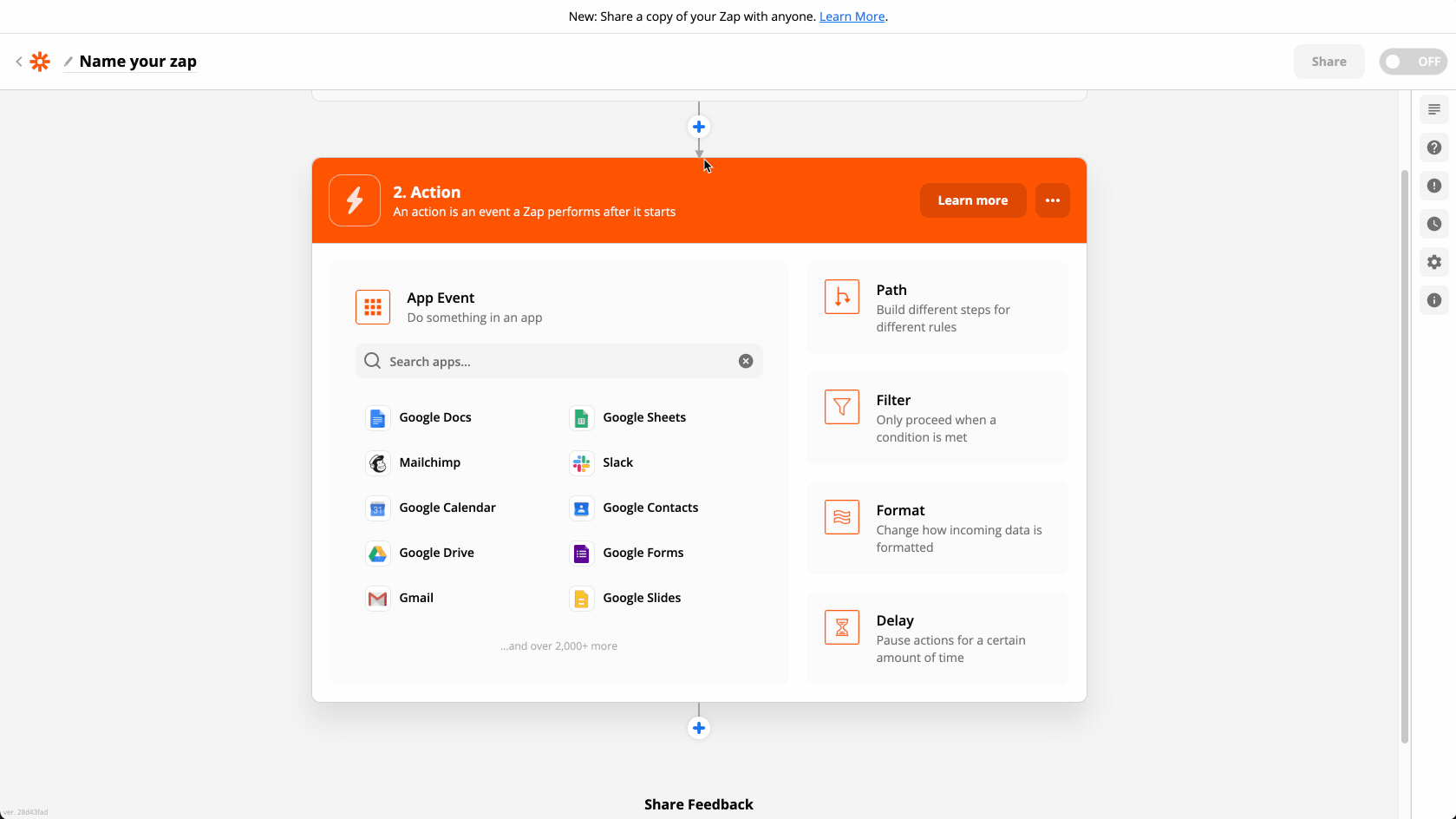Select the Google Docs app icon
This screenshot has width=1456, height=819.
[x=378, y=418]
